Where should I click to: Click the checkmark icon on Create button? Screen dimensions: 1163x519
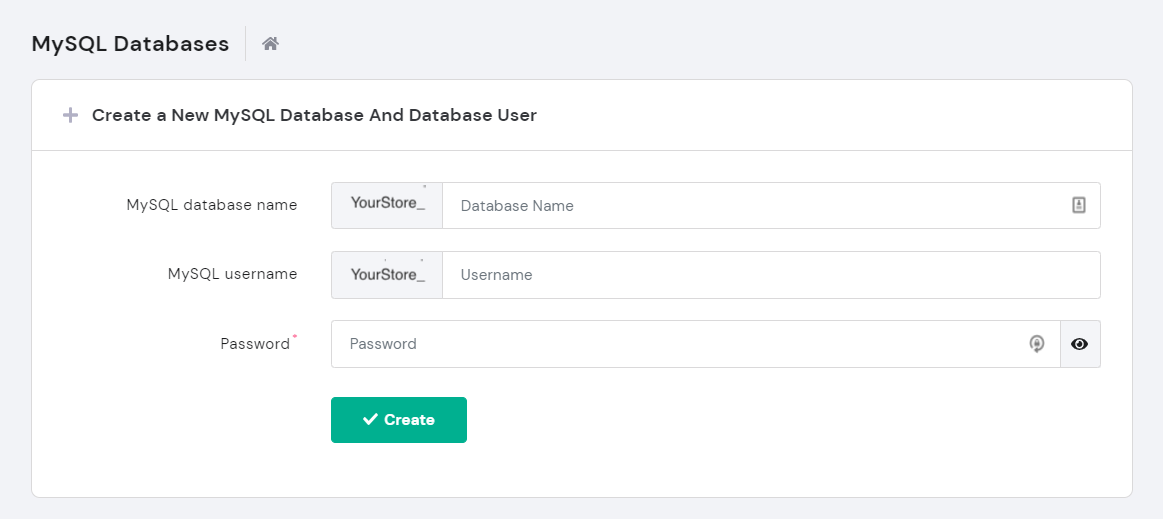point(370,420)
